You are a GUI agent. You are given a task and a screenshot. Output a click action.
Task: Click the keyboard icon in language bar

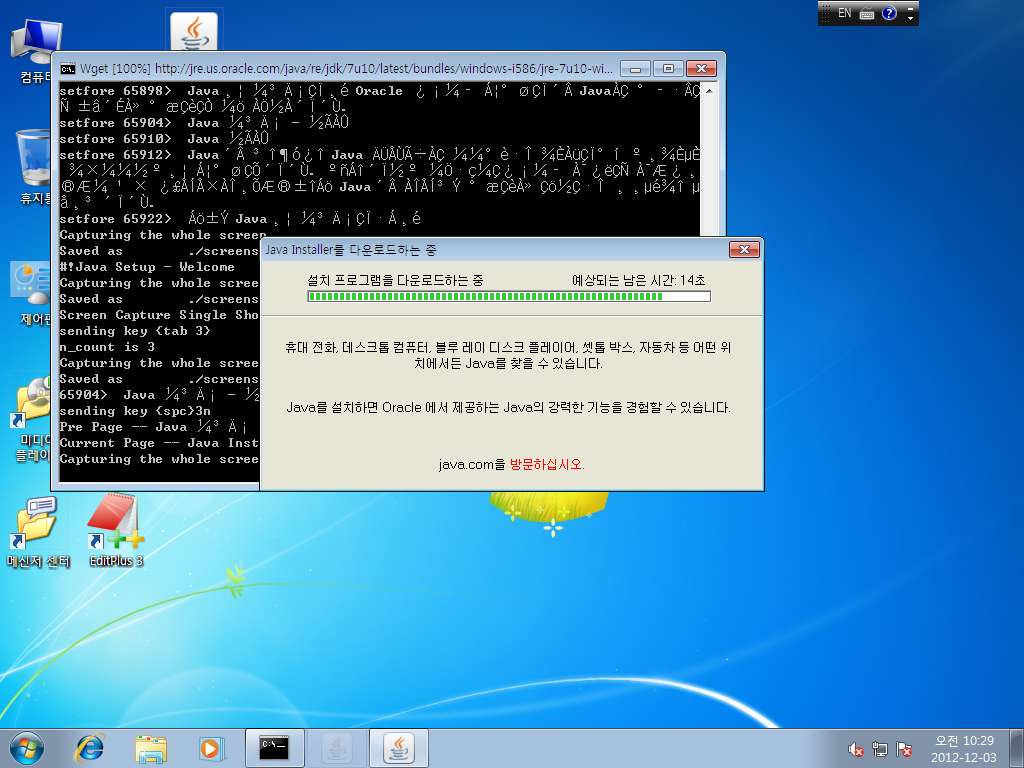[x=866, y=14]
